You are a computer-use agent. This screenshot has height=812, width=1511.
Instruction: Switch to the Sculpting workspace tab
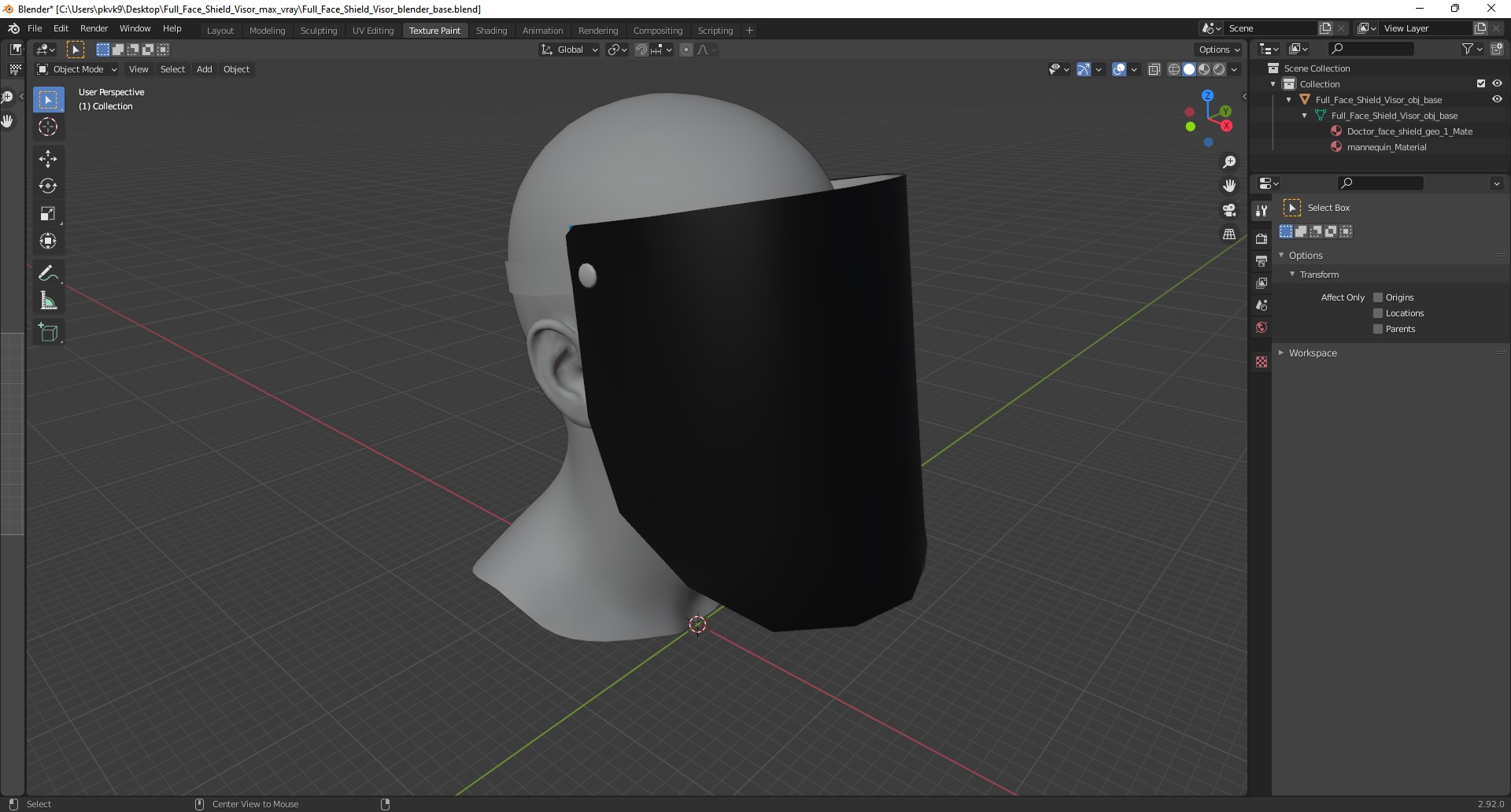pos(319,31)
